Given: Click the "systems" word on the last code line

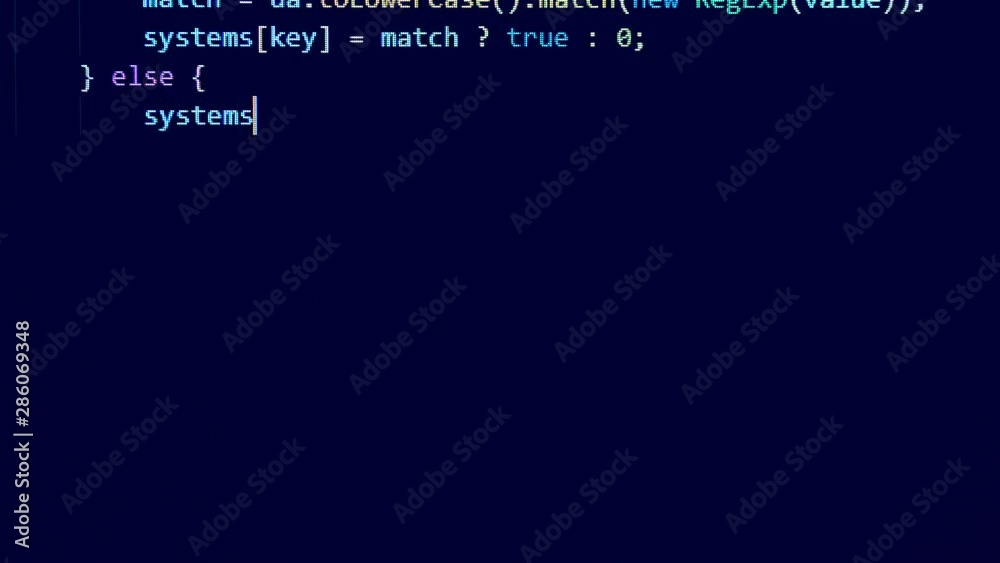Looking at the screenshot, I should (198, 117).
